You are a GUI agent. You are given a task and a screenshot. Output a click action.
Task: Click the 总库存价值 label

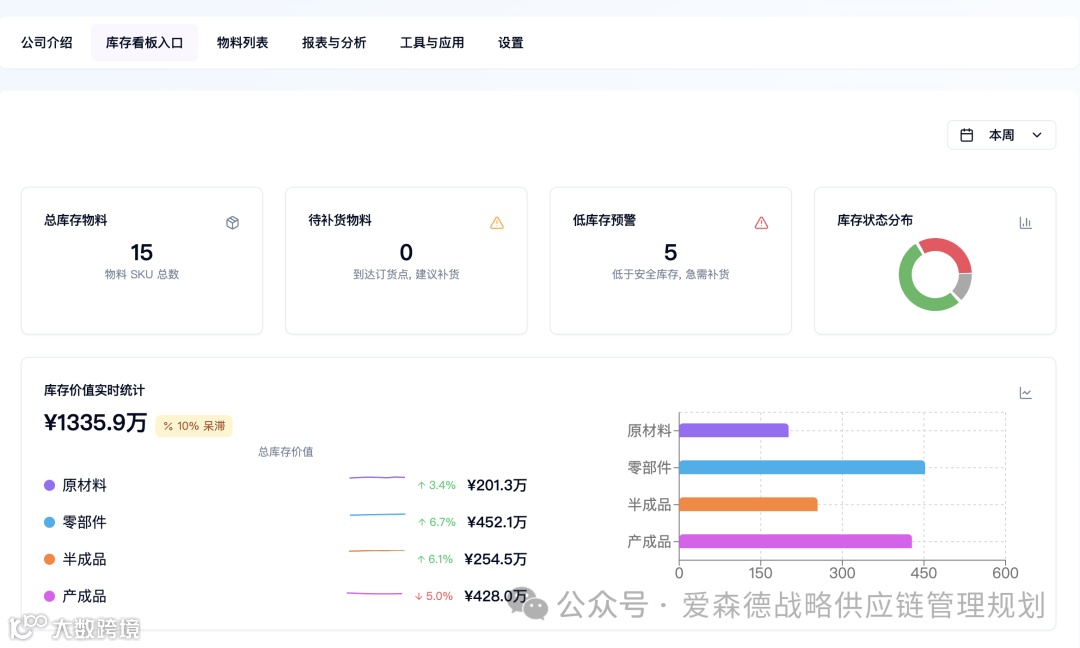click(x=286, y=452)
